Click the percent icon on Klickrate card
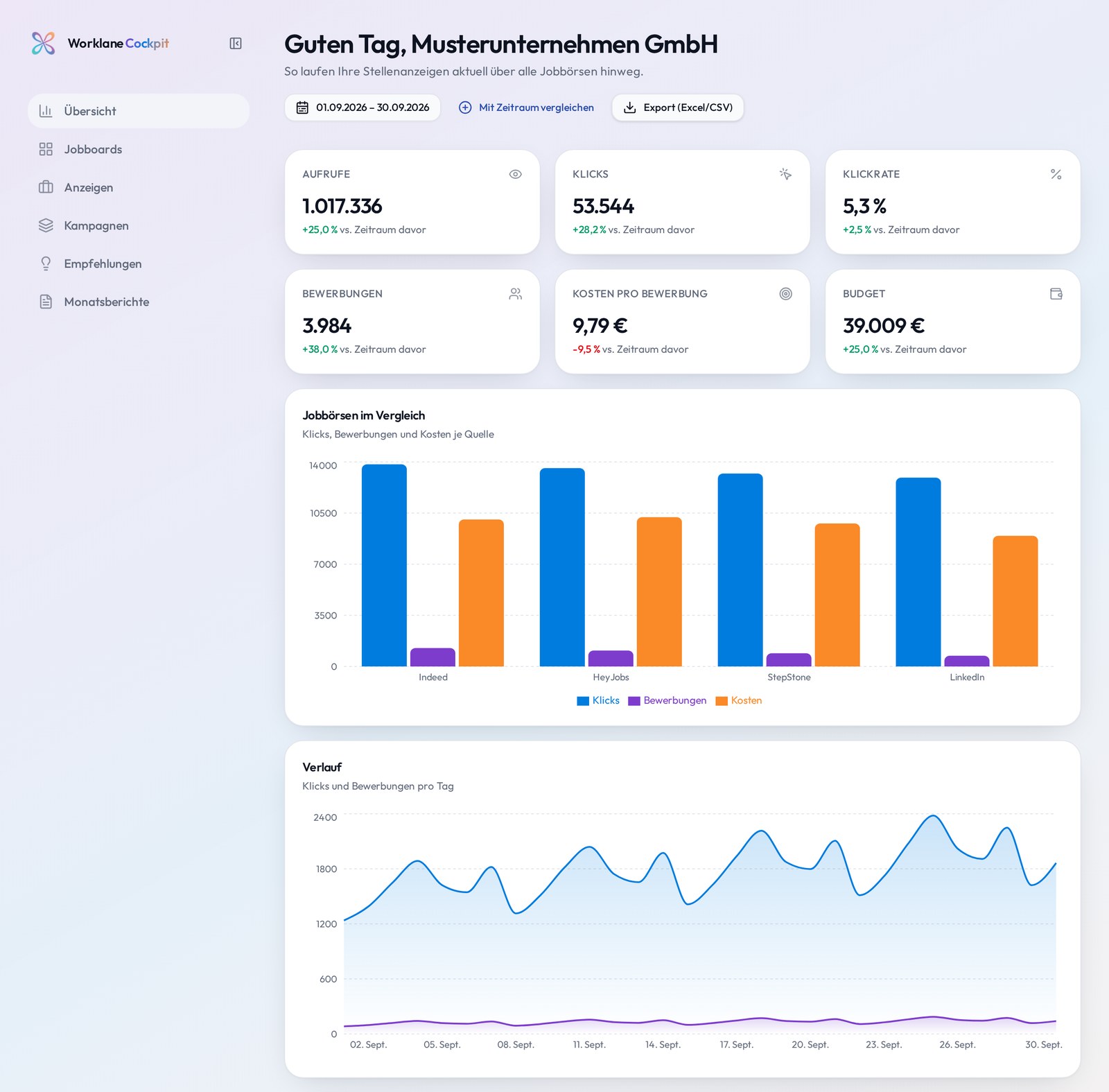The image size is (1109, 1092). 1056,174
